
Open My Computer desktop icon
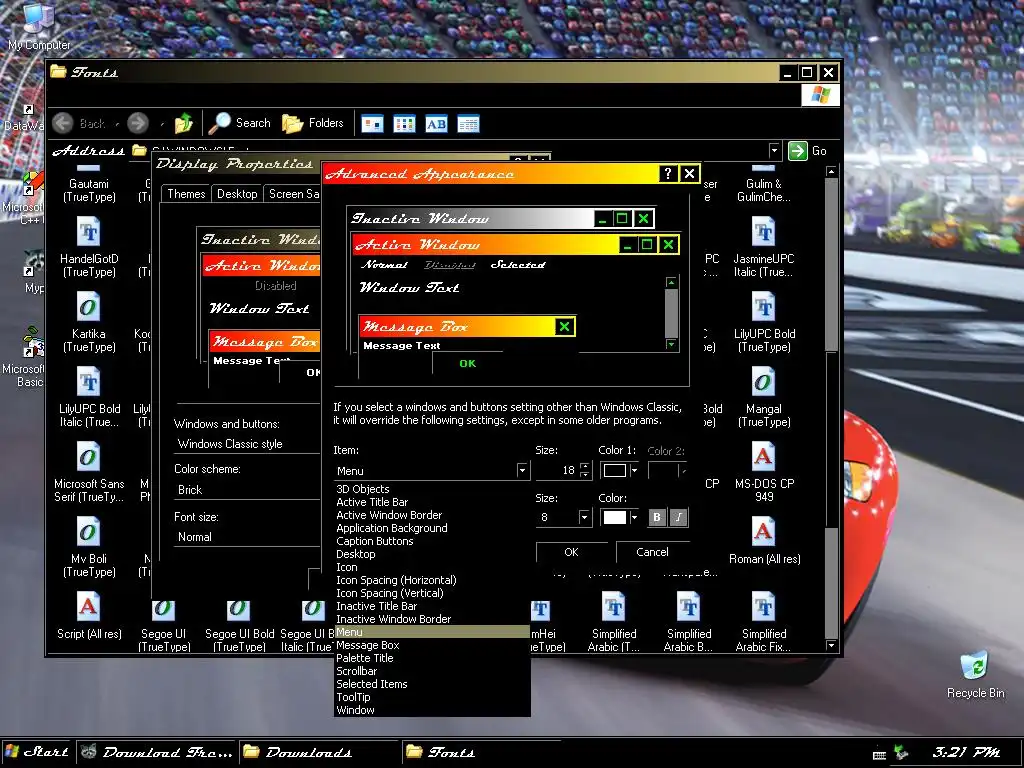click(38, 27)
